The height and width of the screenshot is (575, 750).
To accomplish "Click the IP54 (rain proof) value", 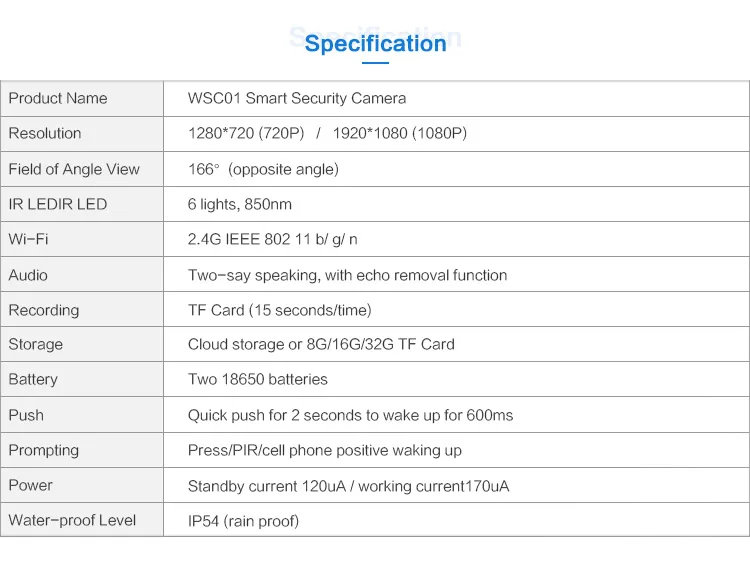I will (243, 521).
